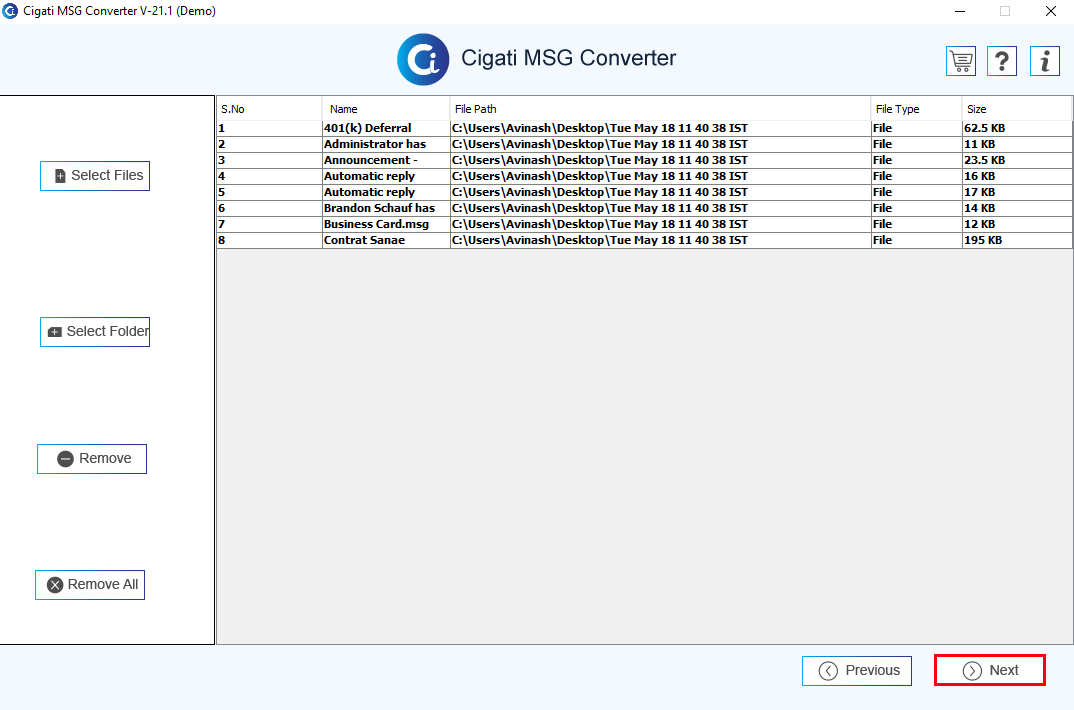Click the Size column header

1017,109
